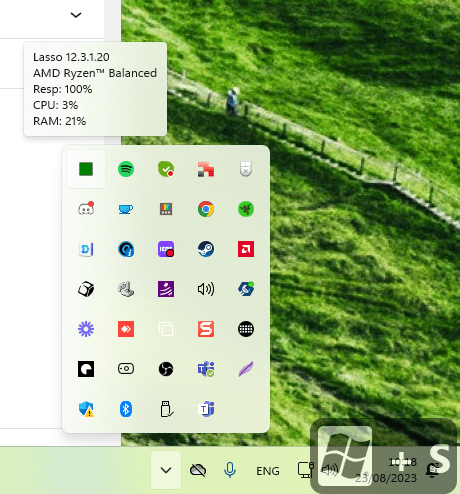Screen dimensions: 460x494
Task: Click the Bluetooth tray icon
Action: tap(126, 409)
